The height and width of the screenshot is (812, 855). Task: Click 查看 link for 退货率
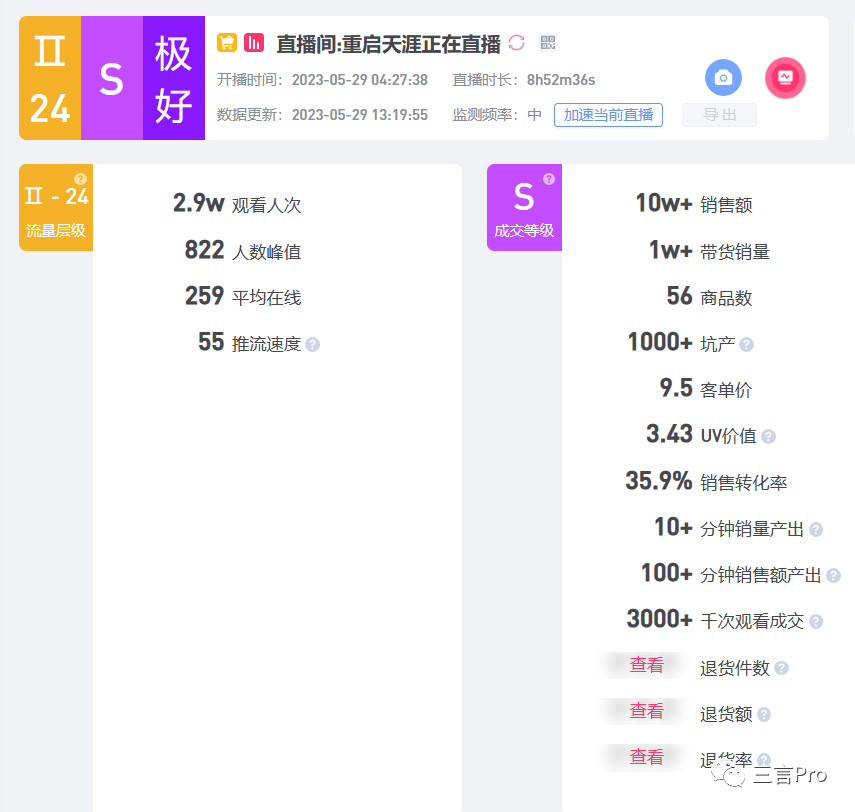tap(647, 757)
